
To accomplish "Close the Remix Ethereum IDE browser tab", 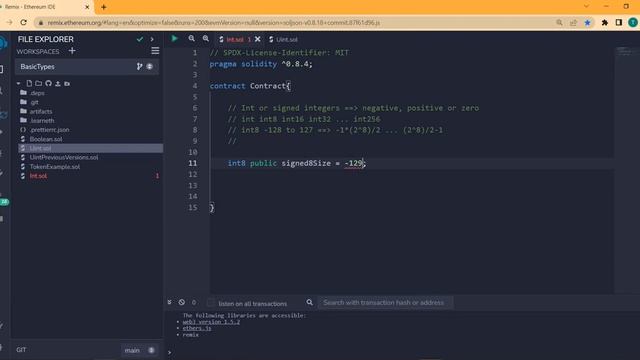I will 87,7.
